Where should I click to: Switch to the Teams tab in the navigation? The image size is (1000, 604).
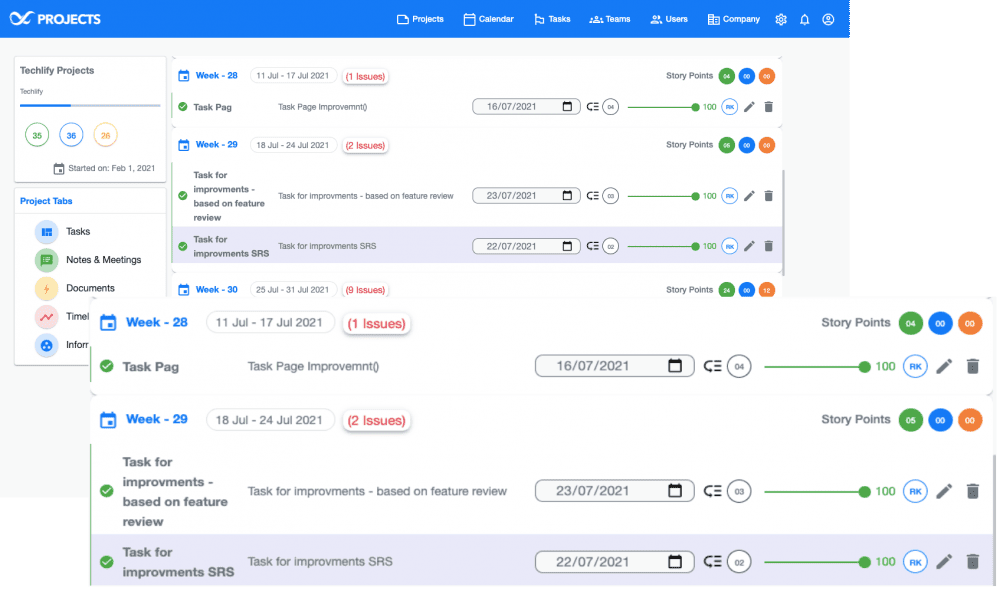point(609,18)
